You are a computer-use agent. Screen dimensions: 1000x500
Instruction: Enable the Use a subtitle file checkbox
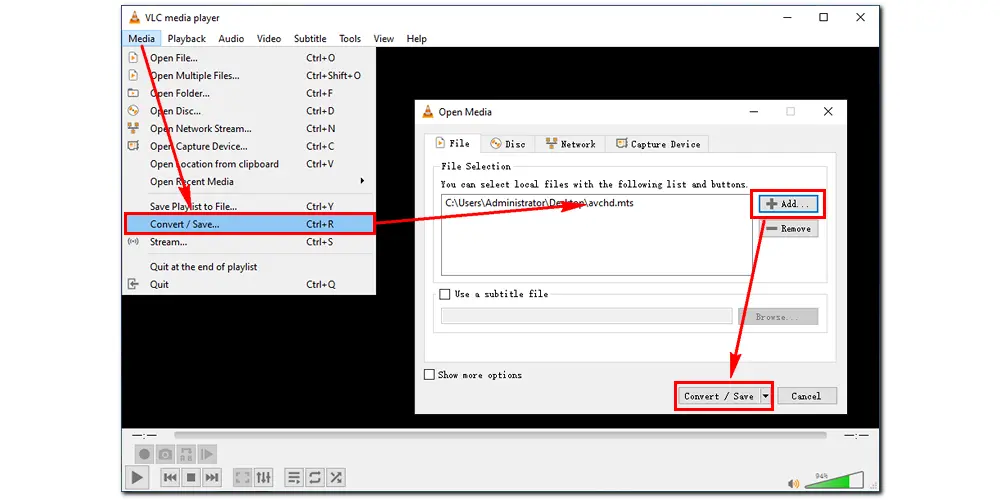(x=445, y=294)
